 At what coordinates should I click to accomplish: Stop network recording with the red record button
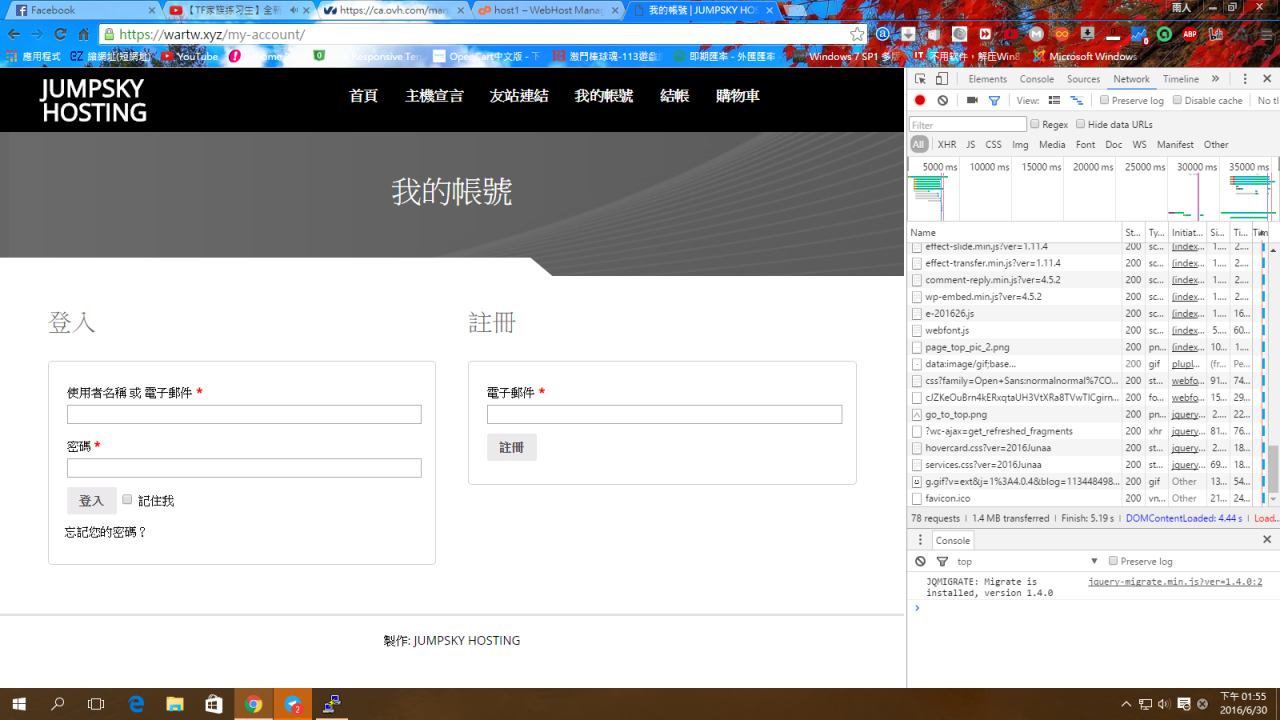920,100
